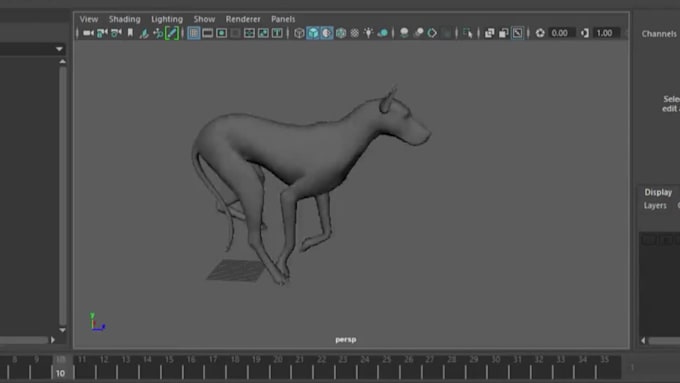Open Camera Attributes icon
The width and height of the screenshot is (680, 383).
click(116, 33)
